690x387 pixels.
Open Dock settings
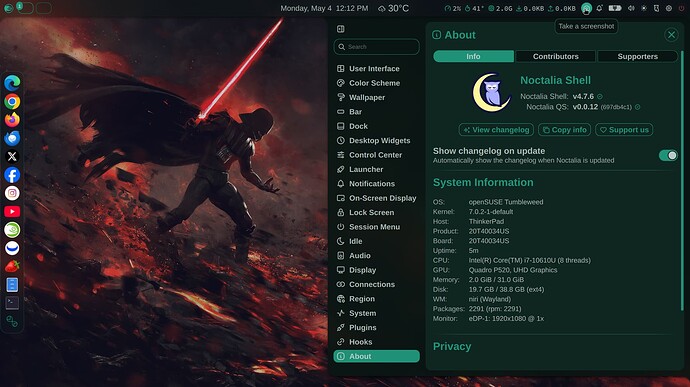(x=376, y=126)
